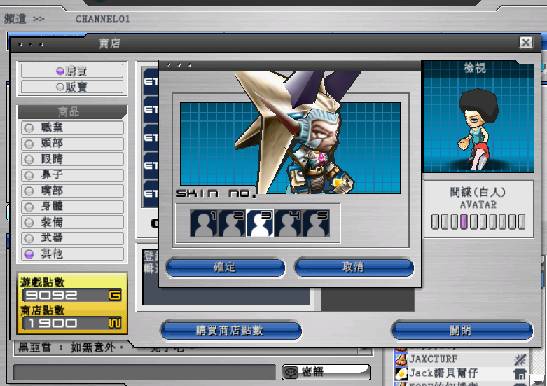Click the 取消 cancel button
Viewport: 547px width, 386px height.
pos(354,268)
